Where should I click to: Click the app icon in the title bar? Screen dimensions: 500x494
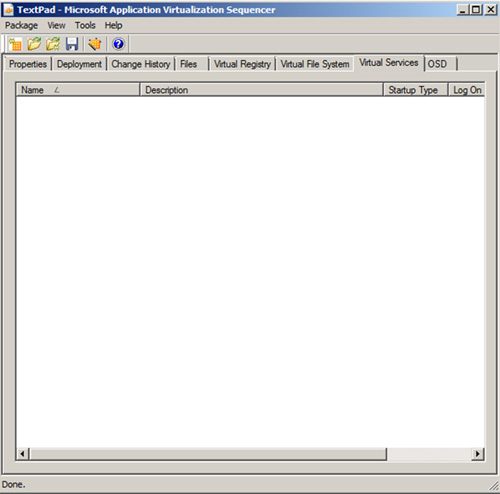[8, 10]
